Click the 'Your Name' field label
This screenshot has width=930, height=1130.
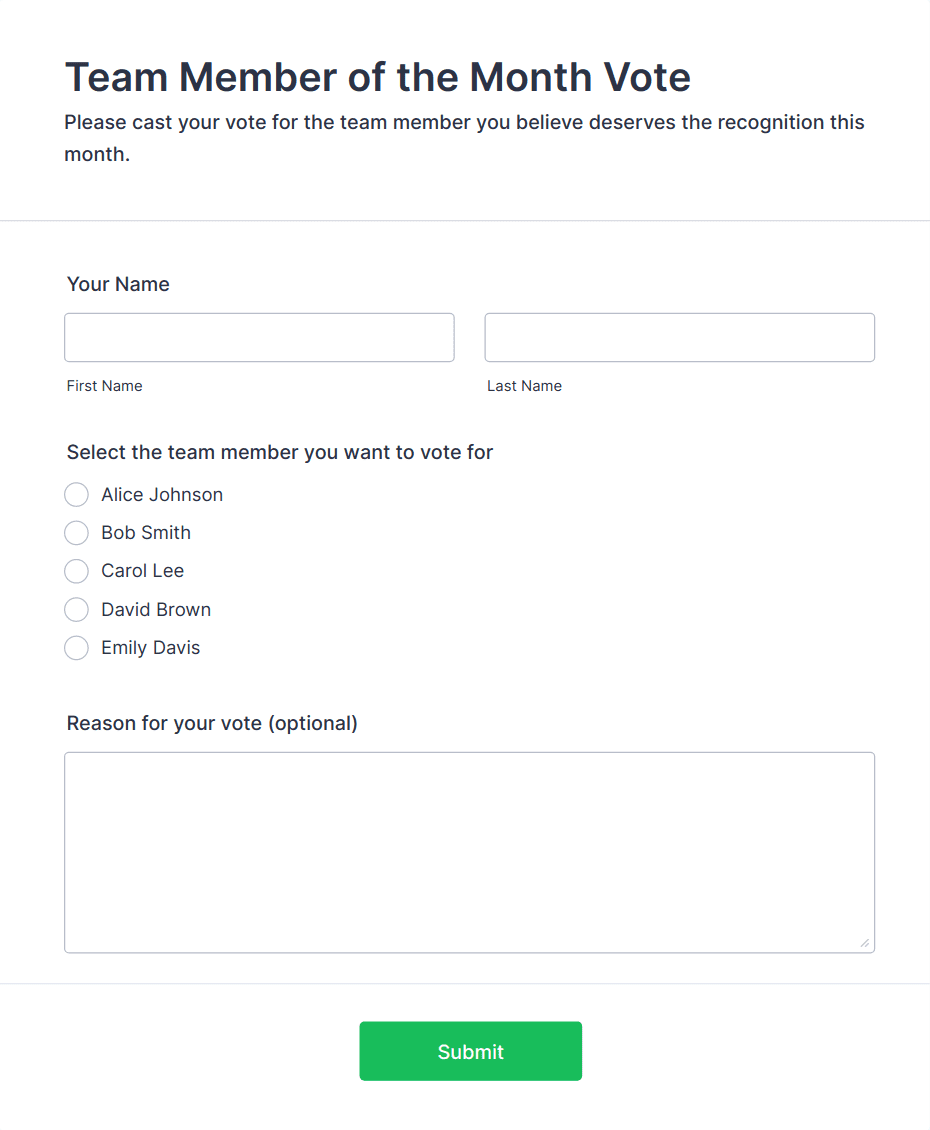(118, 284)
